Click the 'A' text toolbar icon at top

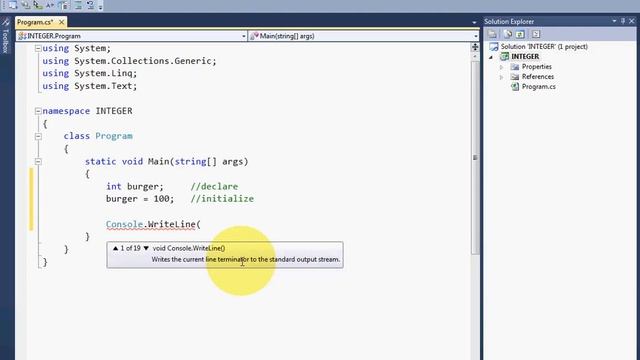(x=50, y=5)
